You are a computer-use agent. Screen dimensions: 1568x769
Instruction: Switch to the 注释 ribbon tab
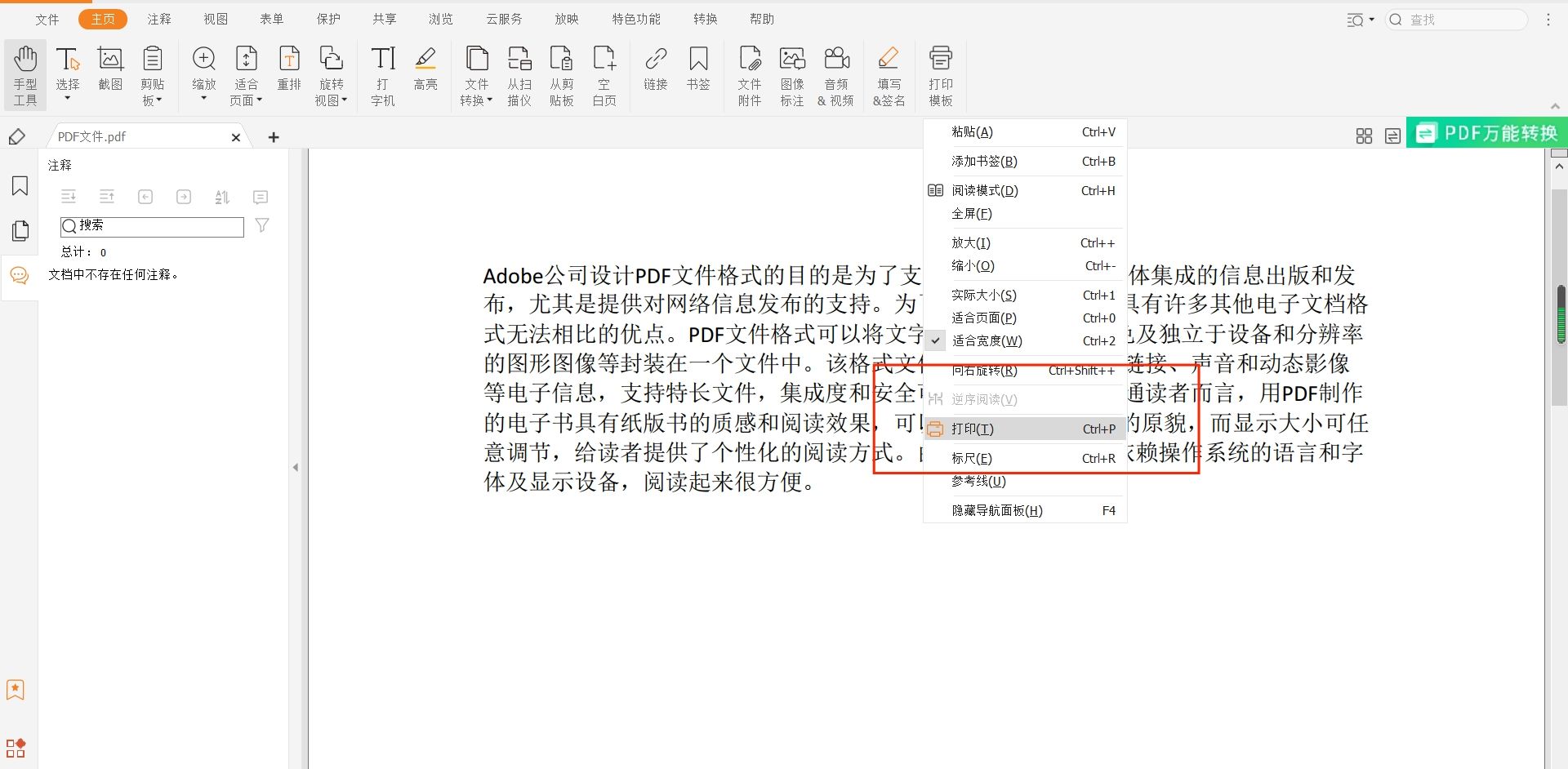159,19
